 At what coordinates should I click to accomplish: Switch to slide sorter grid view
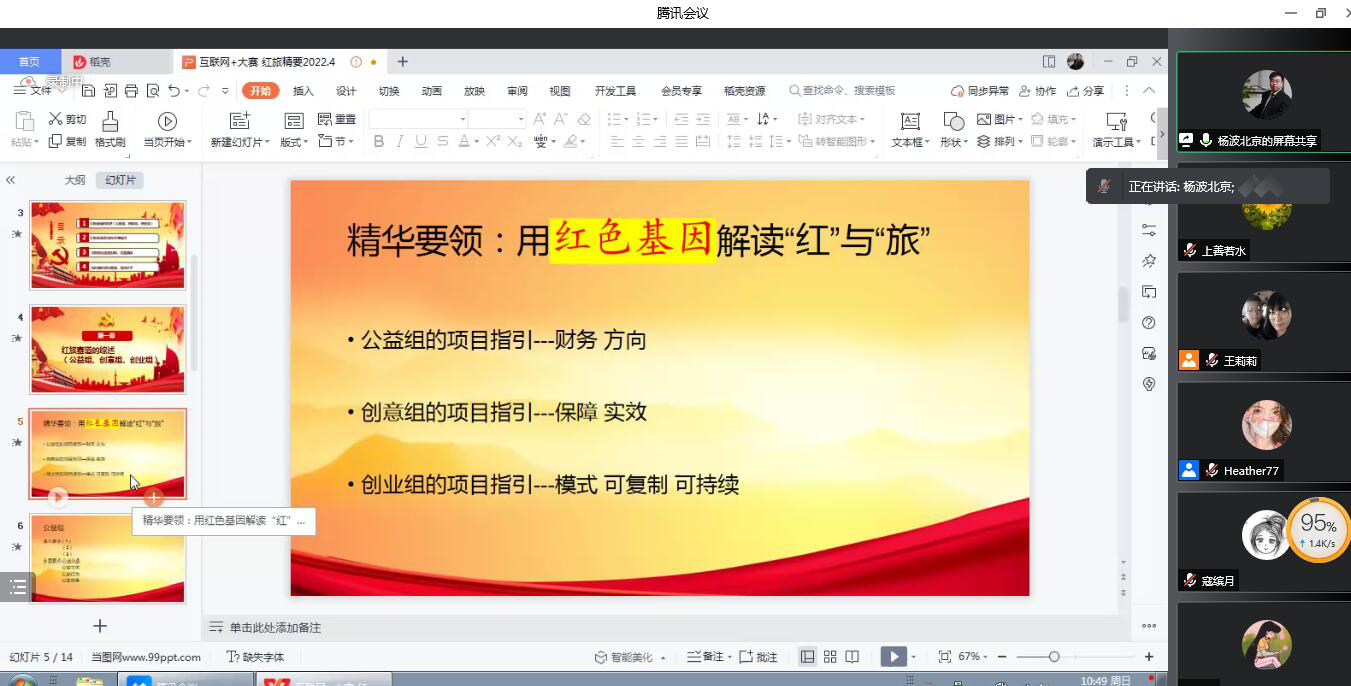pos(830,657)
